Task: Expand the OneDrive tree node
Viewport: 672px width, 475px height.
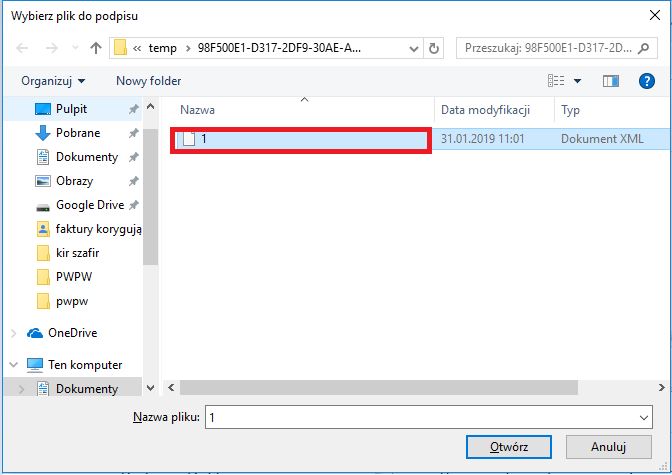Action: (x=12, y=333)
